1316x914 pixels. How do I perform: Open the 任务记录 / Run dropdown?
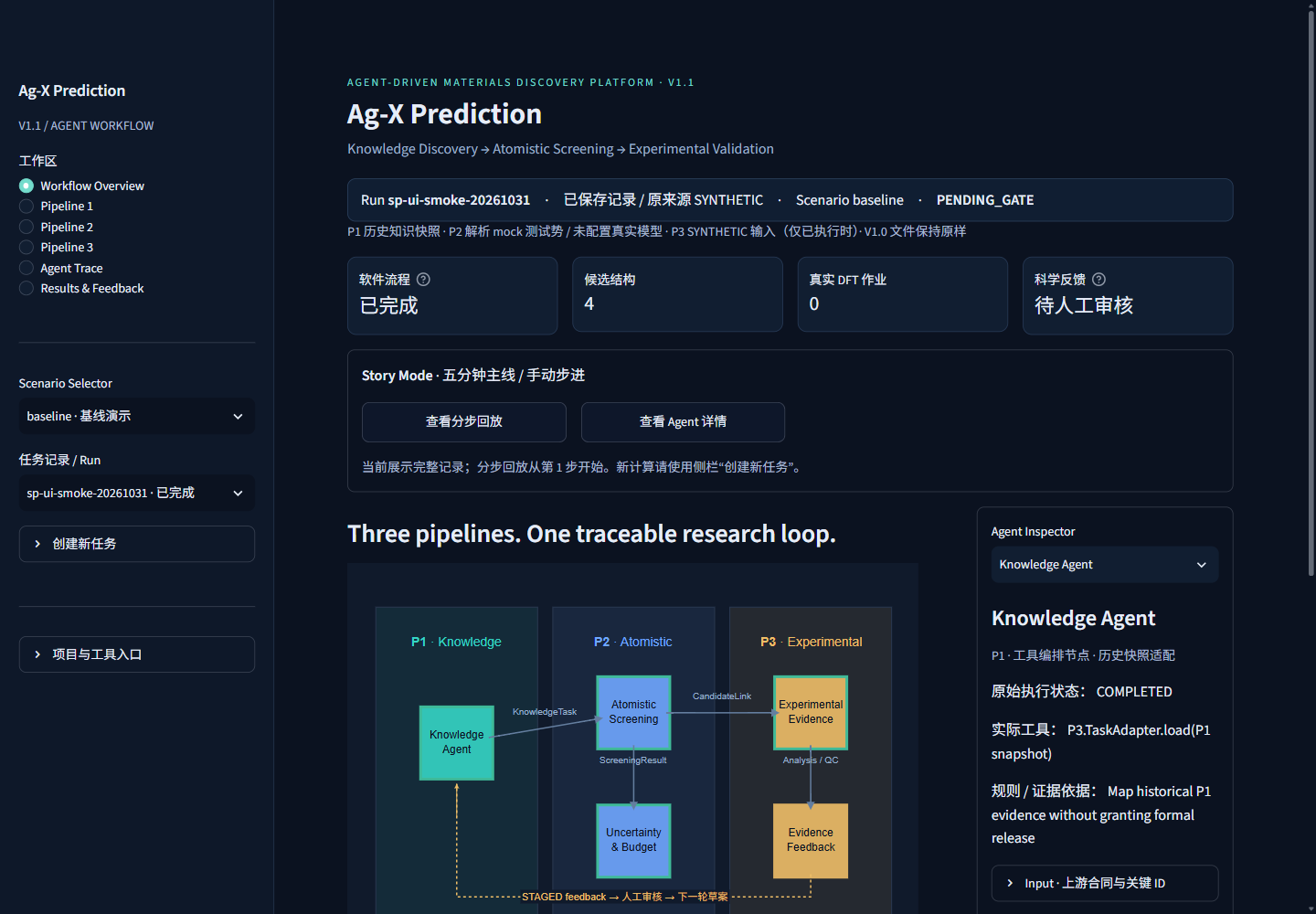(x=137, y=493)
